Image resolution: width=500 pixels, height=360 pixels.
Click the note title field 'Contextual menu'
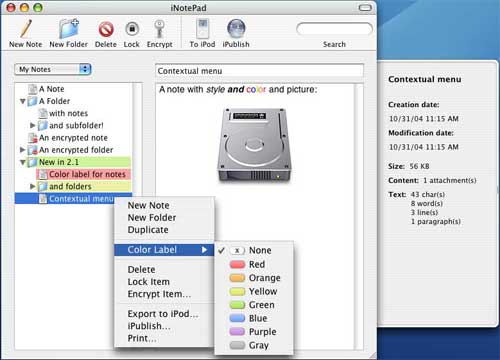coord(259,71)
